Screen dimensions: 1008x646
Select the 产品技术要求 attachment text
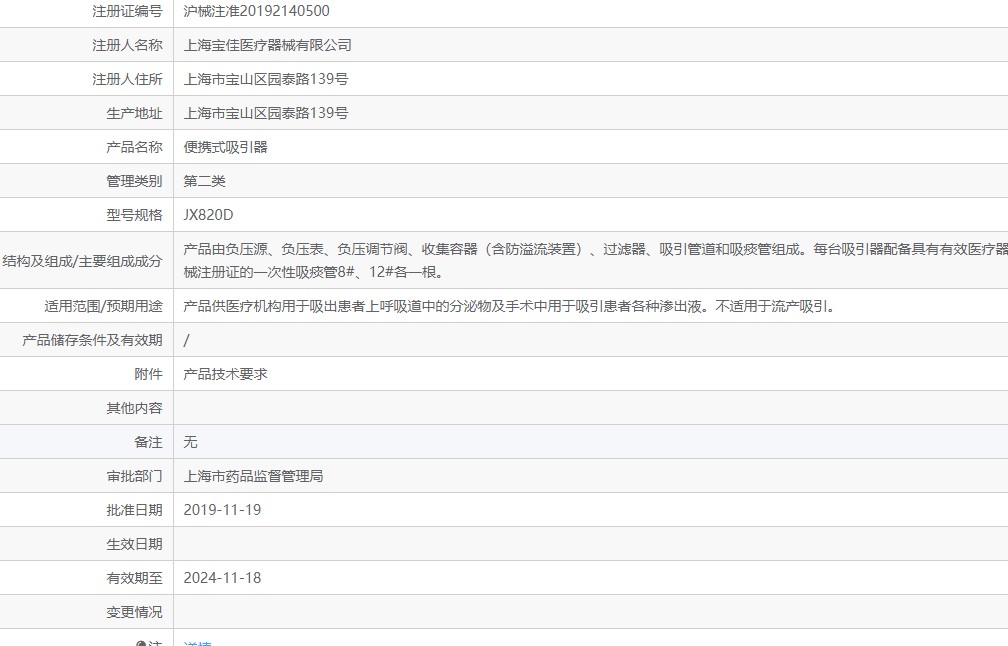pyautogui.click(x=225, y=374)
